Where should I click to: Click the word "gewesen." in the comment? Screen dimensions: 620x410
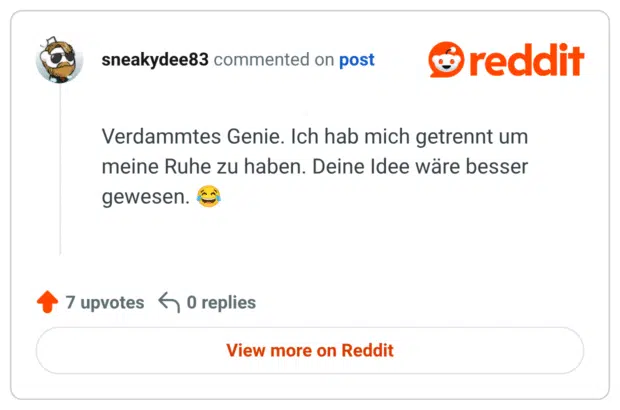click(x=145, y=198)
